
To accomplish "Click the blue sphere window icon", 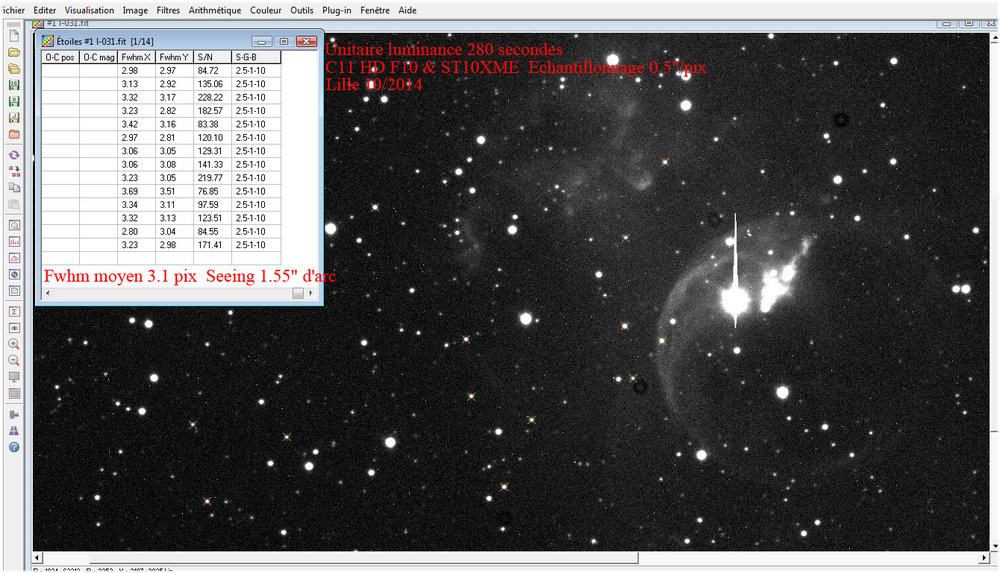I will coord(14,274).
